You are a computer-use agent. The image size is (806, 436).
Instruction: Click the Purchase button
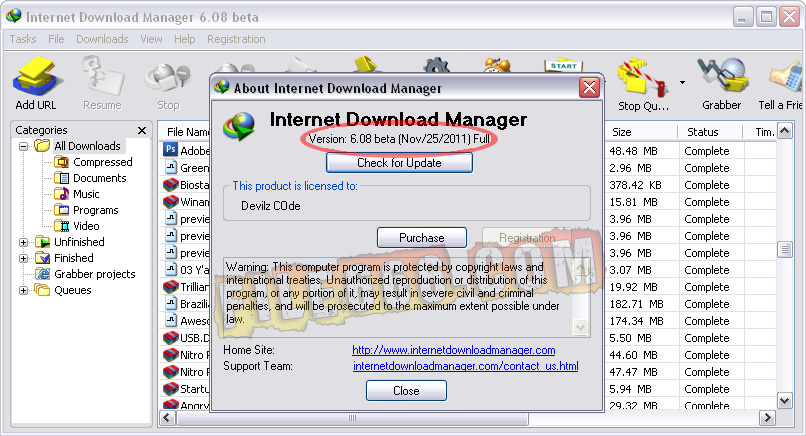(x=422, y=238)
